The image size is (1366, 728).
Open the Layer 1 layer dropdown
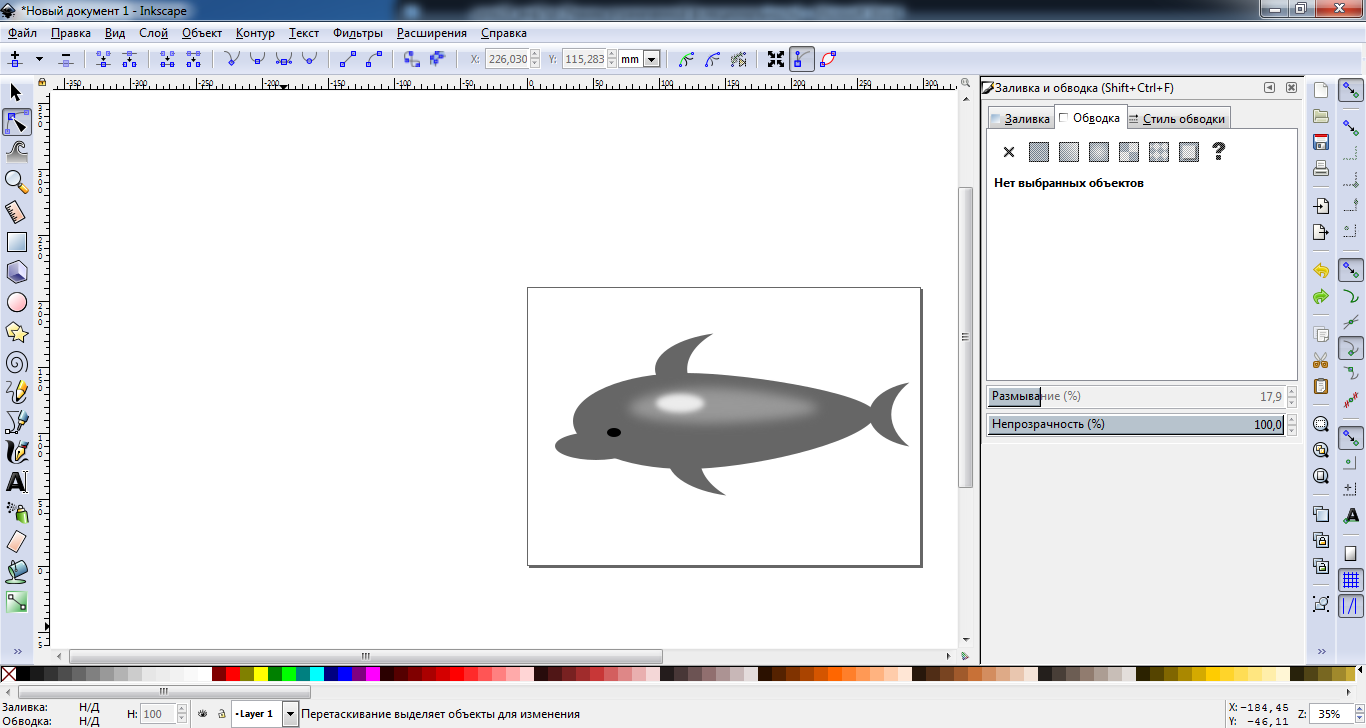point(290,714)
